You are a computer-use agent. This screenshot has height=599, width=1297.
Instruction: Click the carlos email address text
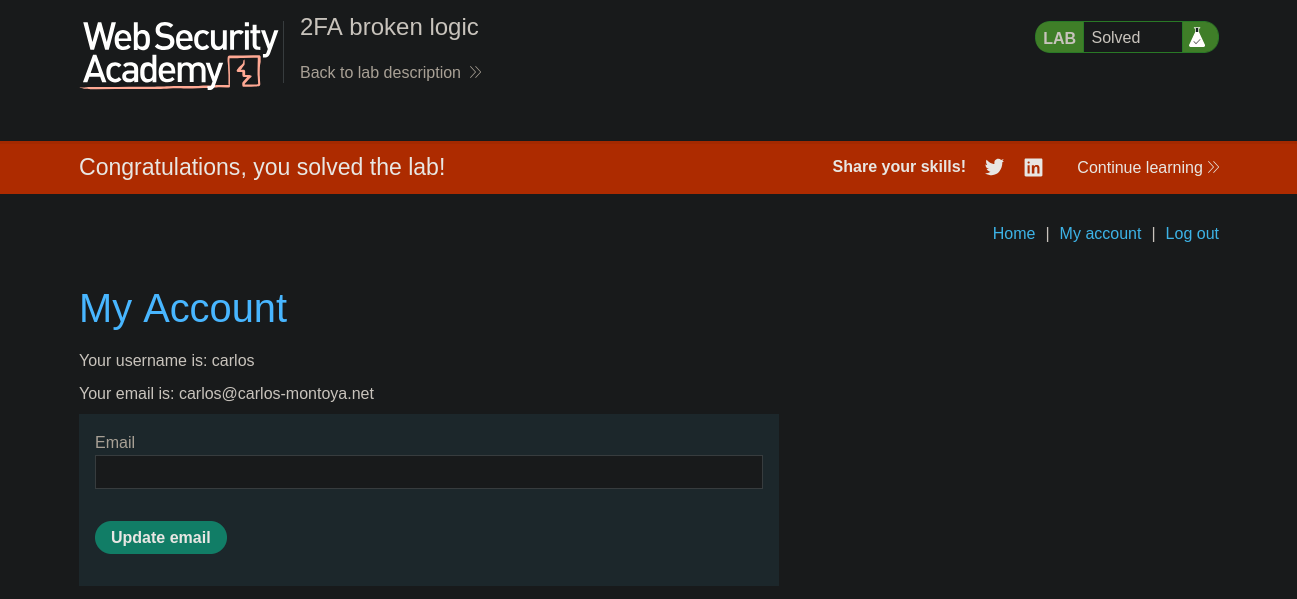coord(276,393)
